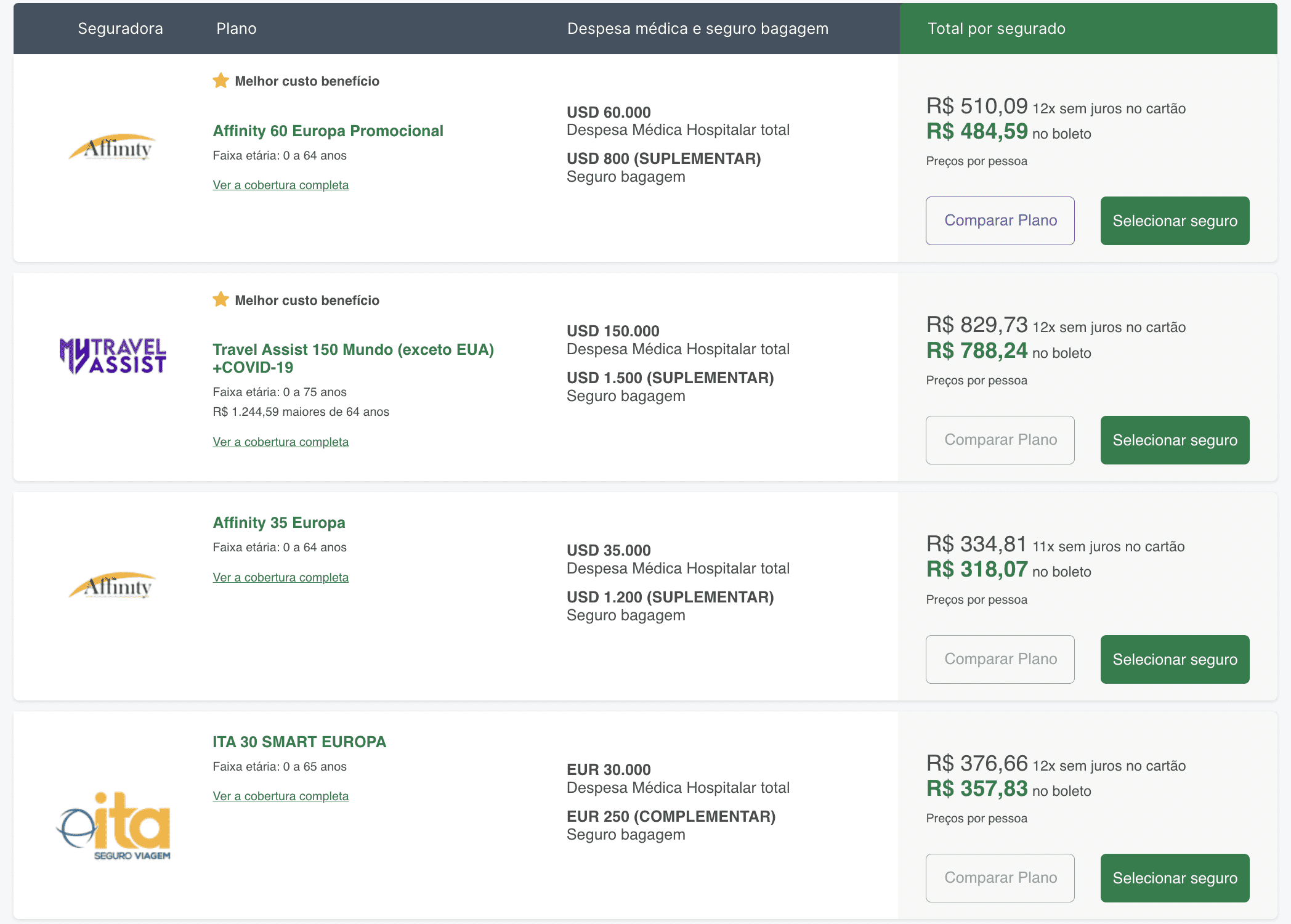
Task: Click the Affinity logo in the Affinity 60 Europa row
Action: coord(112,147)
